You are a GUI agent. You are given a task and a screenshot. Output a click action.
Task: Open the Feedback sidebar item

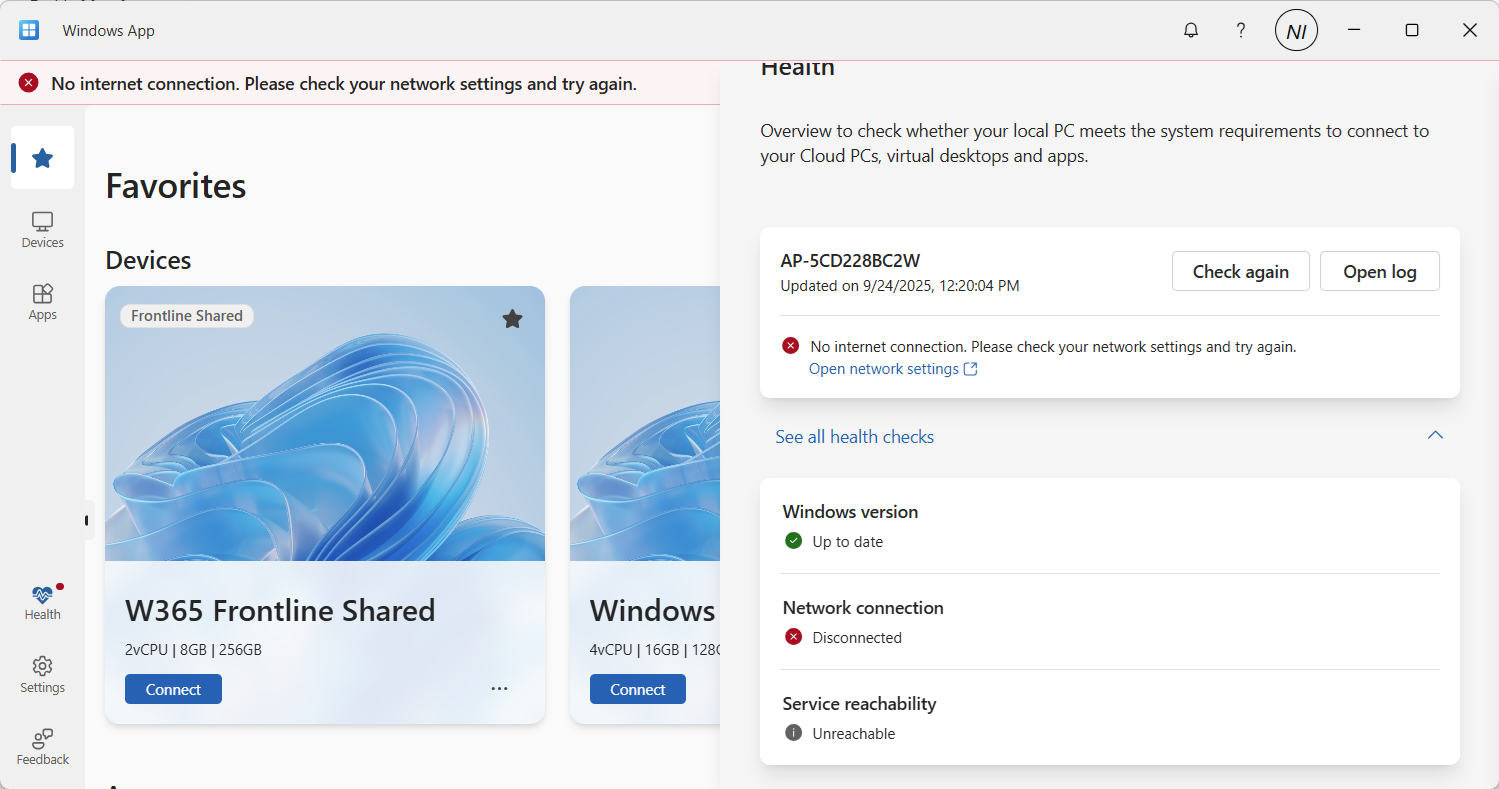coord(42,747)
